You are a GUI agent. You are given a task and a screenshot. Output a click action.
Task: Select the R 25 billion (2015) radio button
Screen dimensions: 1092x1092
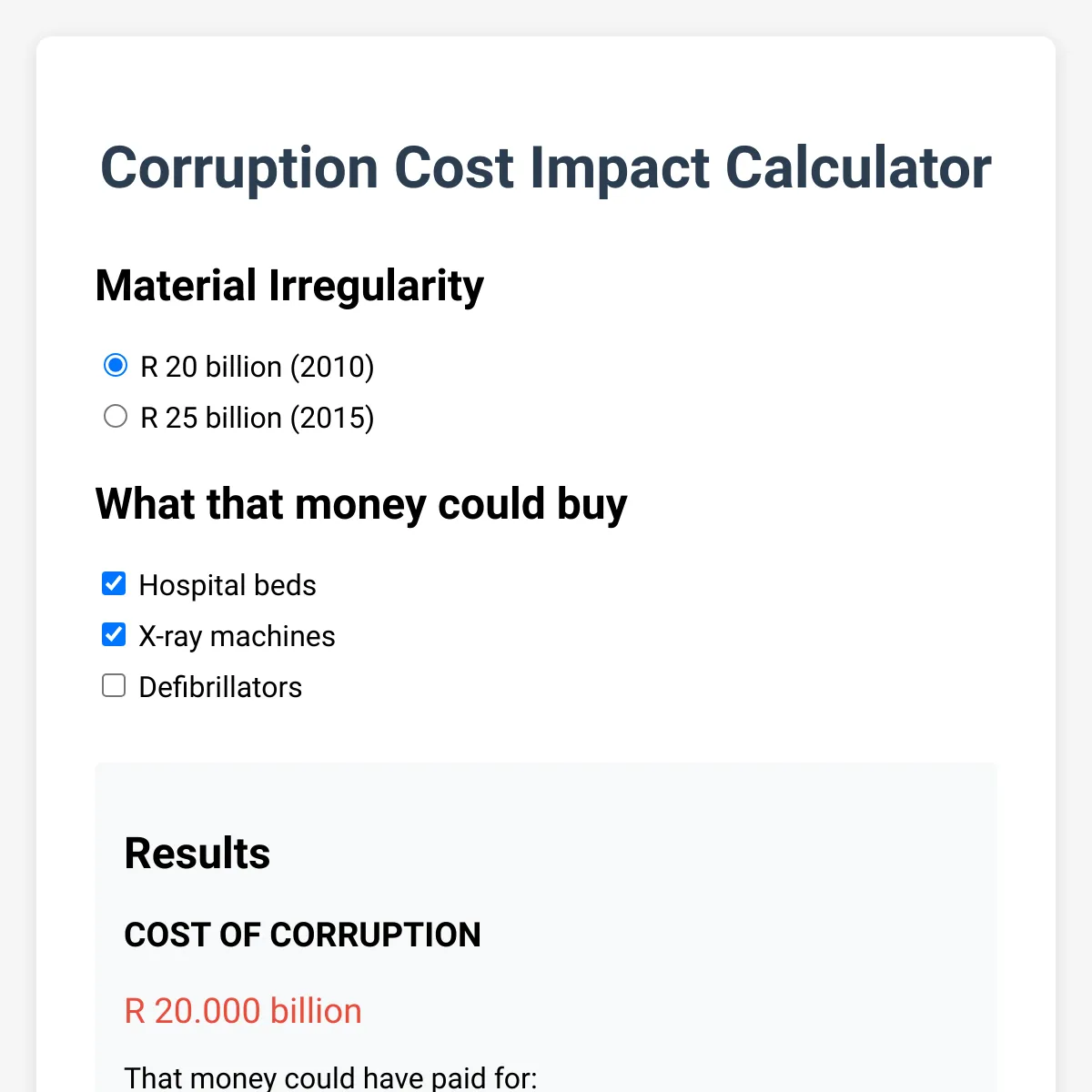pos(116,417)
